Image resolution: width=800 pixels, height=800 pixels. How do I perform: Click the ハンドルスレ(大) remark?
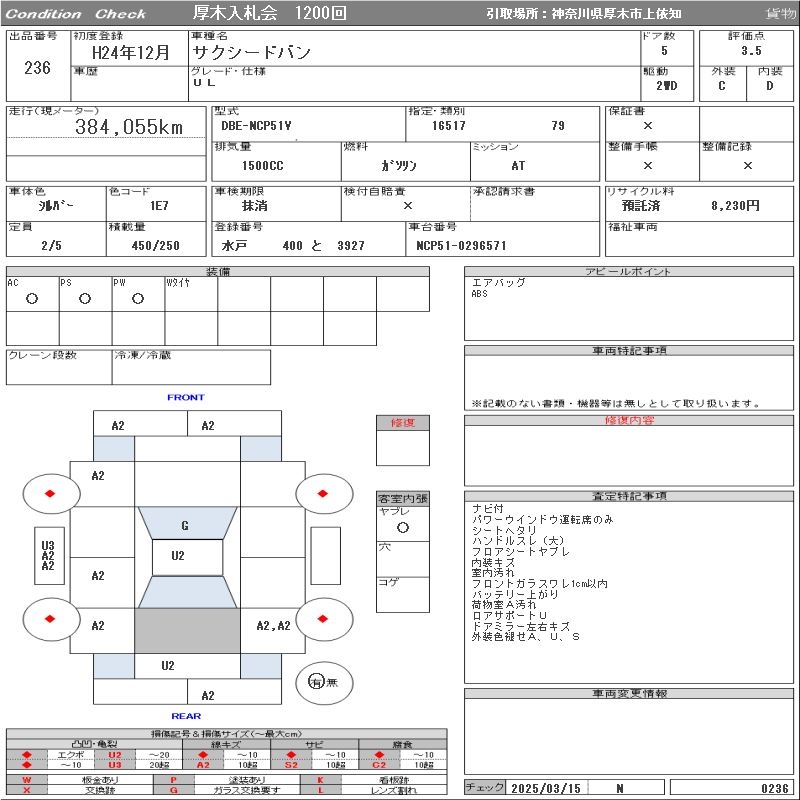click(x=518, y=540)
